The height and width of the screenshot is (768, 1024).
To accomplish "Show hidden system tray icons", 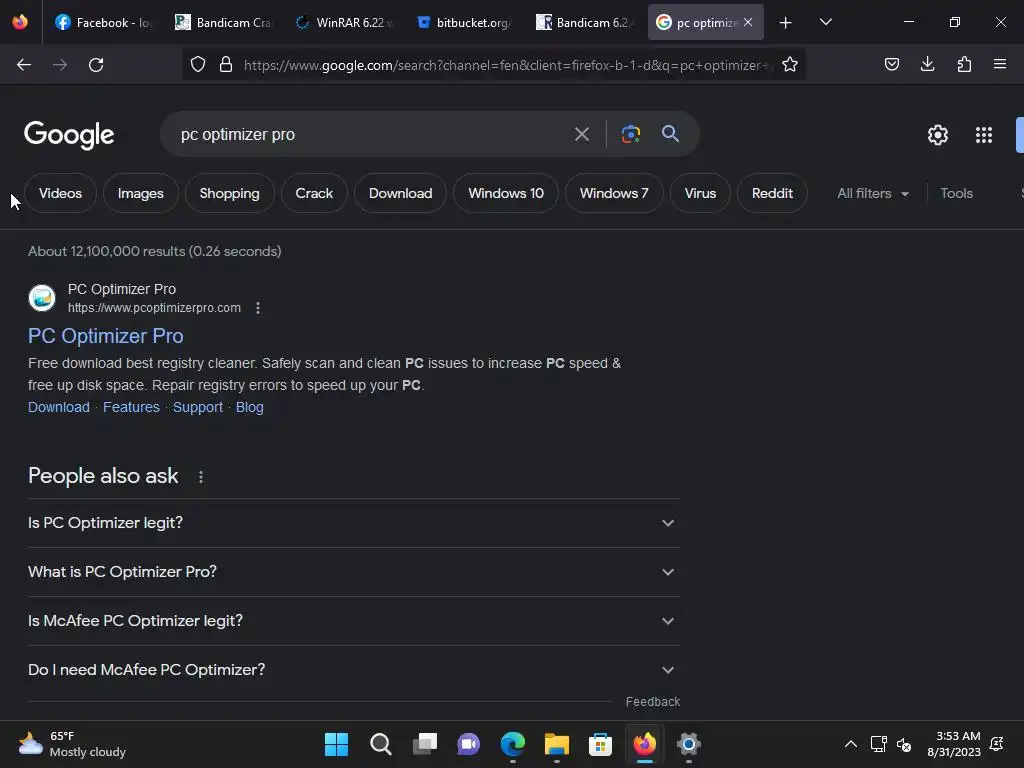I will tap(850, 744).
